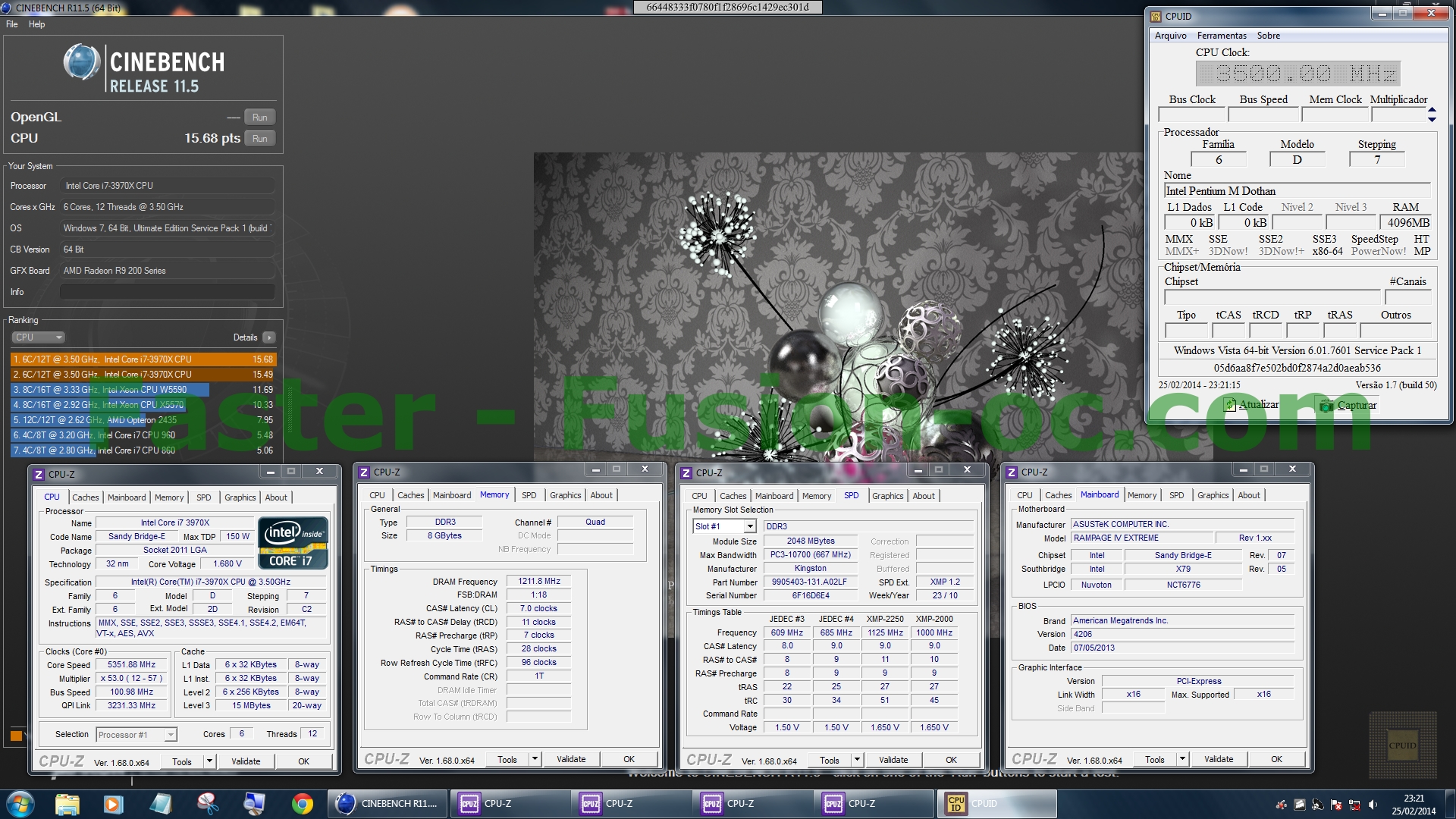Click Atualizar button in CPUID

click(1251, 405)
